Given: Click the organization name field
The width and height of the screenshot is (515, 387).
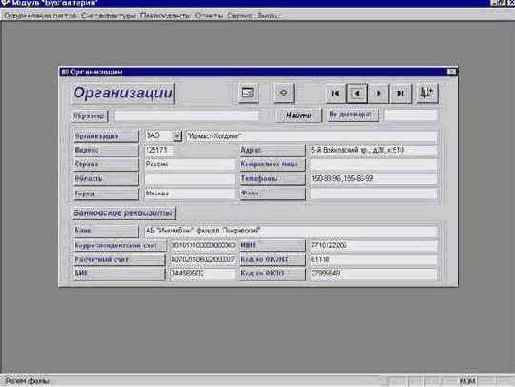Looking at the screenshot, I should (311, 136).
